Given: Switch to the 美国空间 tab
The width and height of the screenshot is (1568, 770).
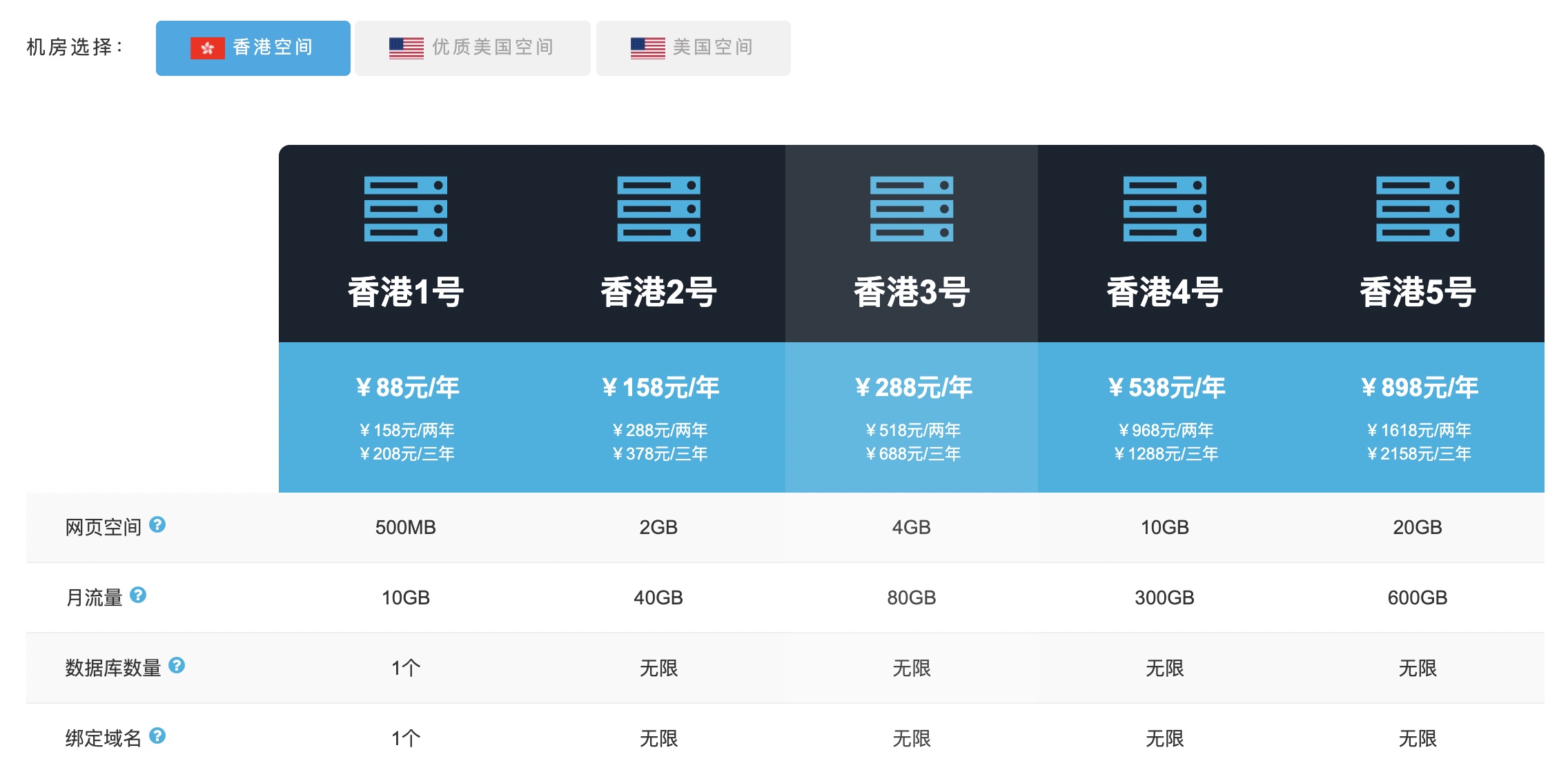Looking at the screenshot, I should coord(692,47).
